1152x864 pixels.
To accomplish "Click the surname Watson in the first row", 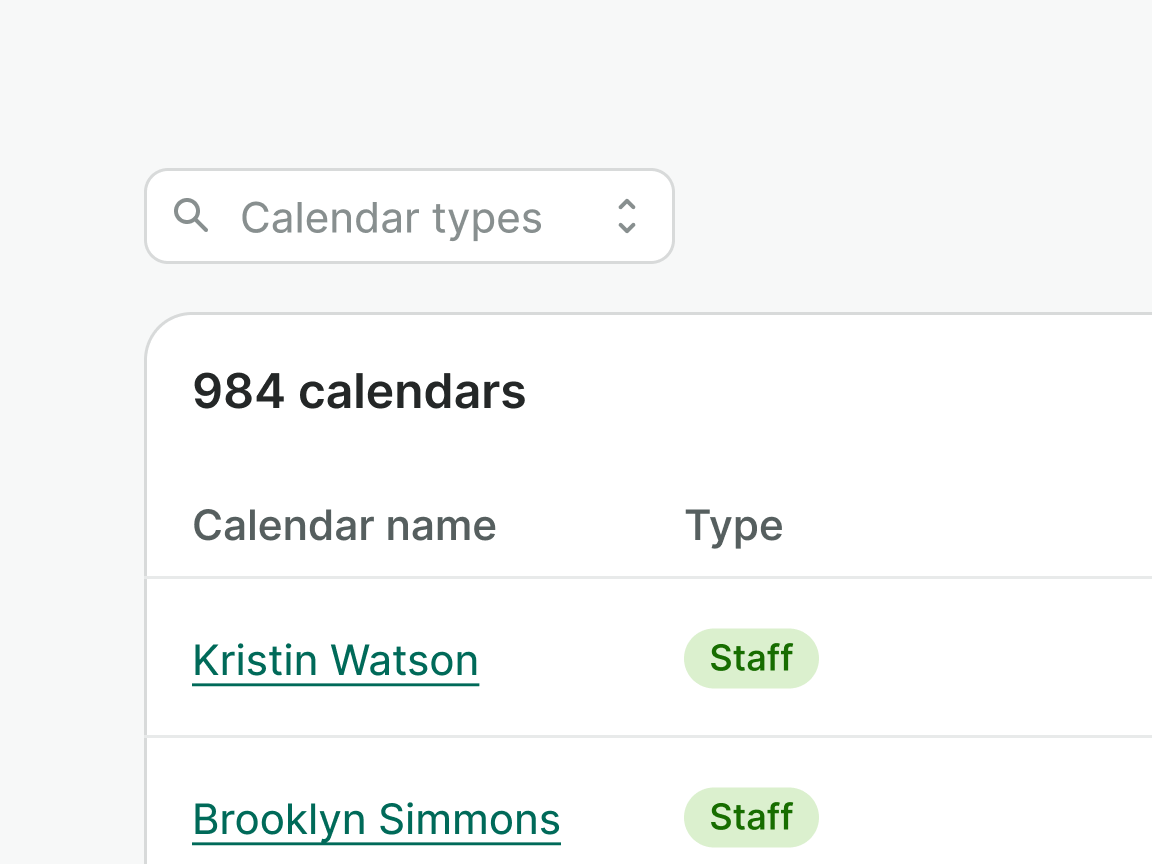I will coord(405,661).
